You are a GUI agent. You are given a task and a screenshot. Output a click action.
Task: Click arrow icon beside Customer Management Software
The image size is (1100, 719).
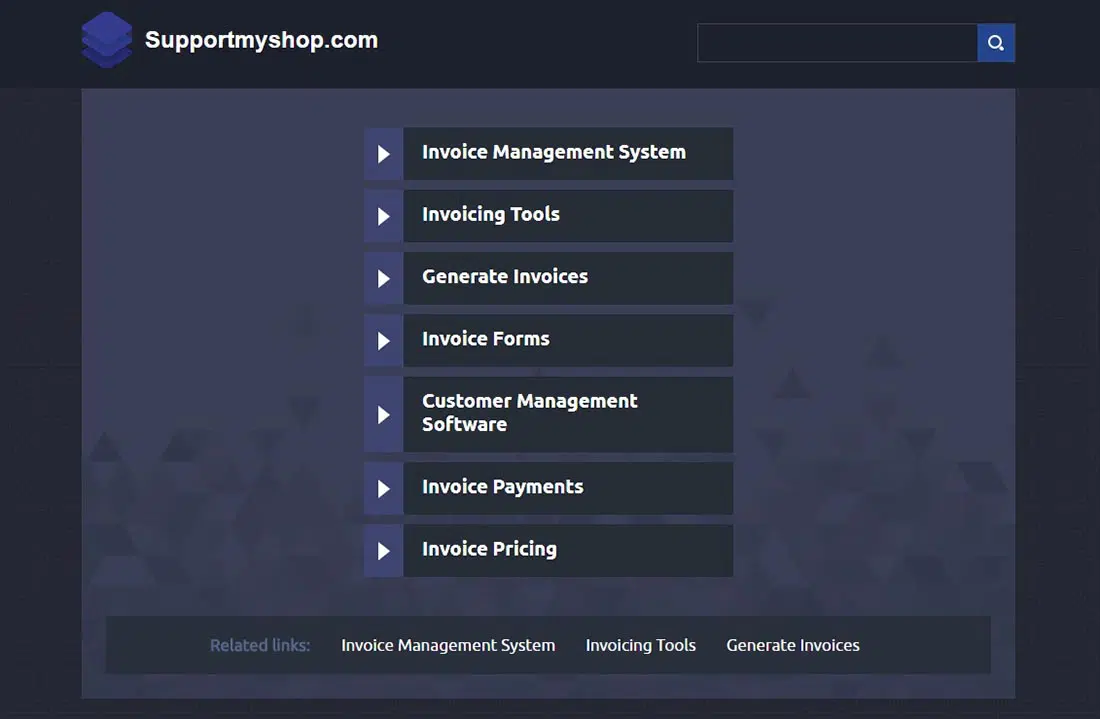point(384,414)
